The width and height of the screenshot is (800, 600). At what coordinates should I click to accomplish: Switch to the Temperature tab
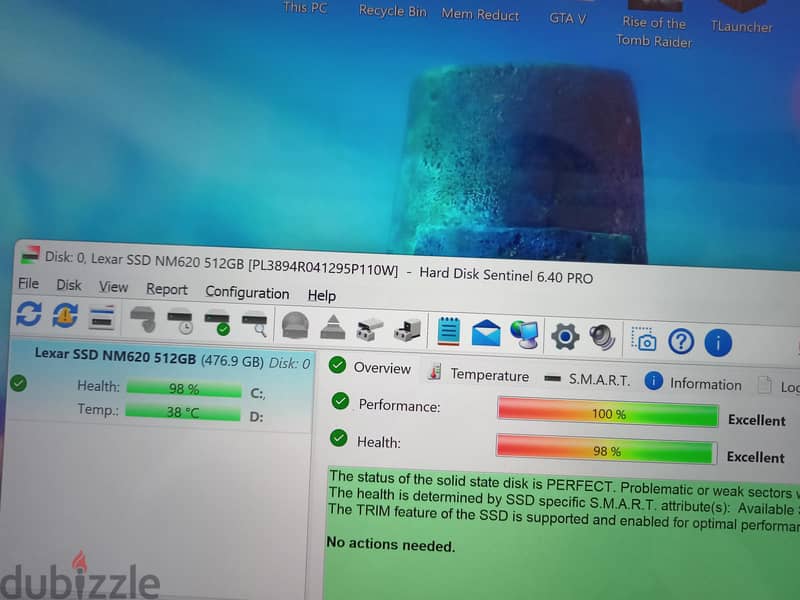point(479,374)
